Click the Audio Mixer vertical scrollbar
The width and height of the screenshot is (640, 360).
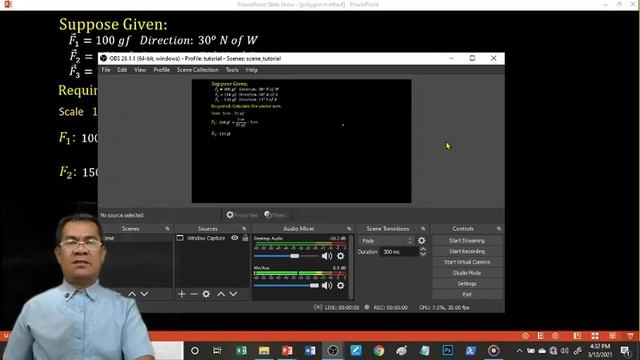[x=351, y=267]
